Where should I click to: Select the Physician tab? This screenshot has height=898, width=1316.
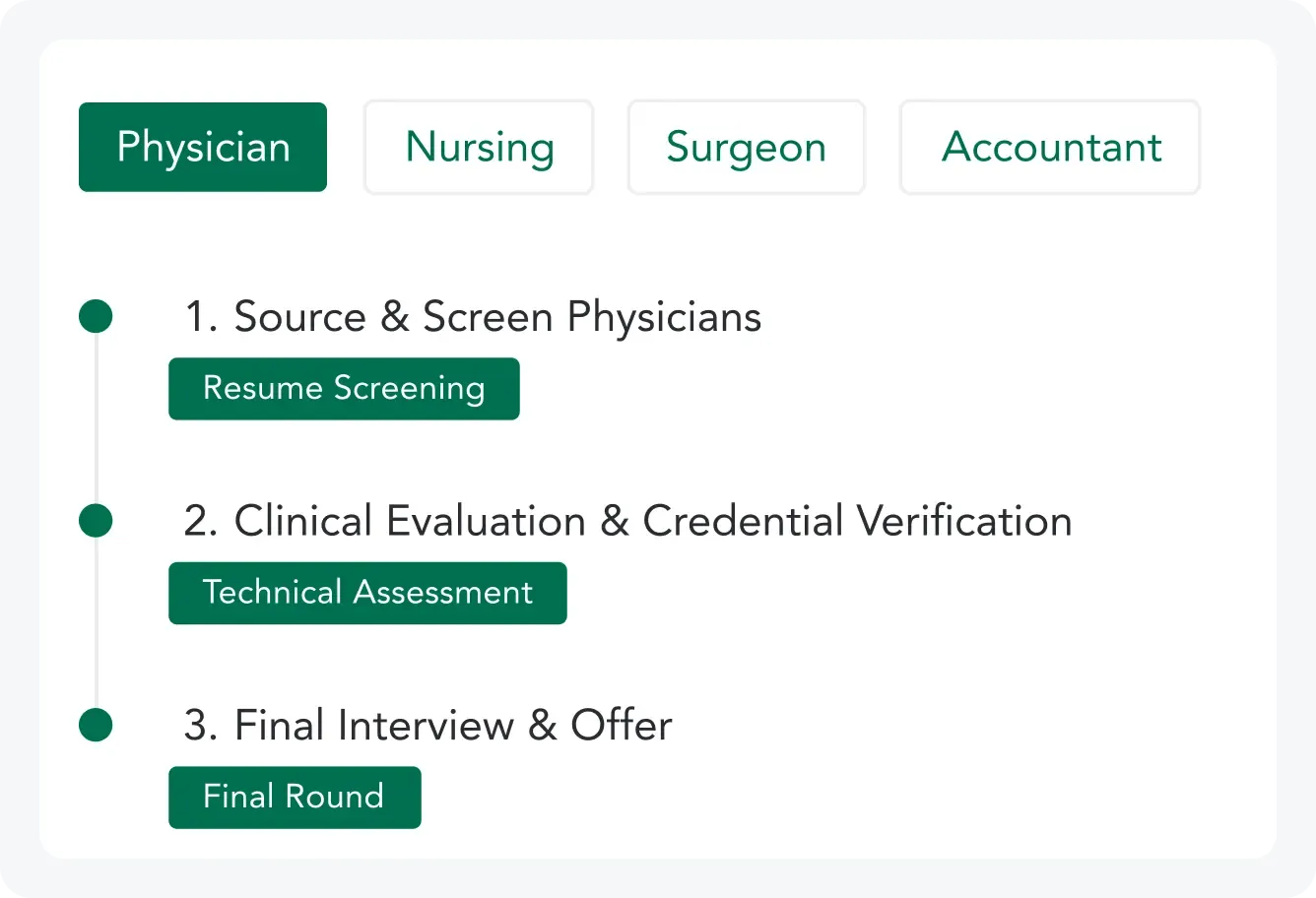(x=203, y=148)
